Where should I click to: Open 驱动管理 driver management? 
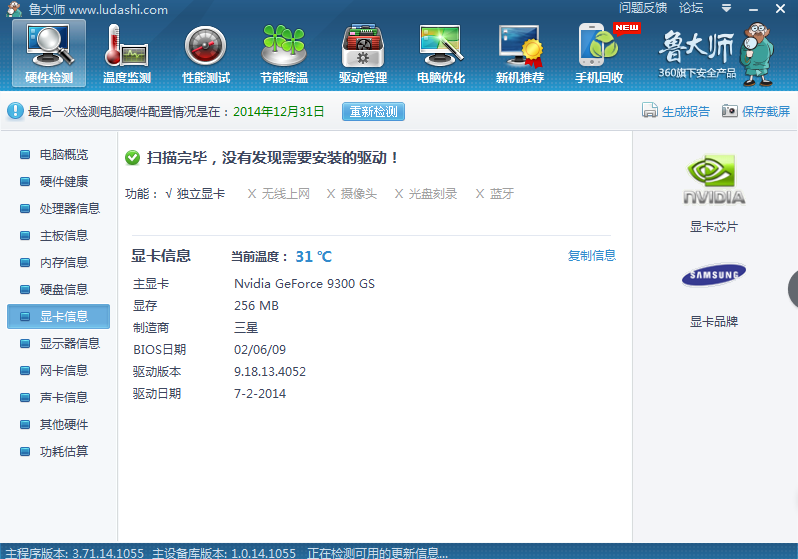(x=363, y=53)
